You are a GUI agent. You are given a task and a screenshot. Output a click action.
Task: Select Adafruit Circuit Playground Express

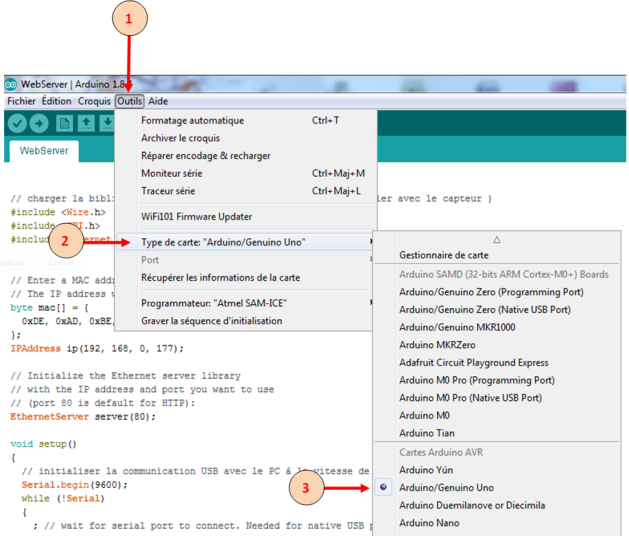[497, 363]
